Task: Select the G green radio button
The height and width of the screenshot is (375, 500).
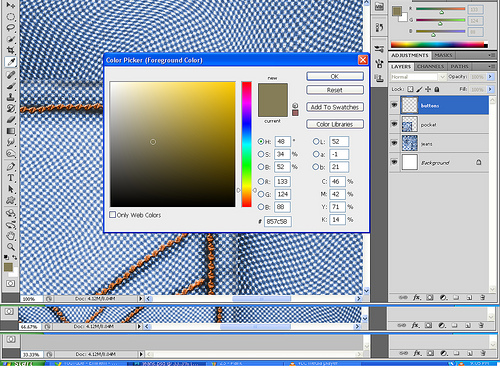Action: click(x=261, y=194)
